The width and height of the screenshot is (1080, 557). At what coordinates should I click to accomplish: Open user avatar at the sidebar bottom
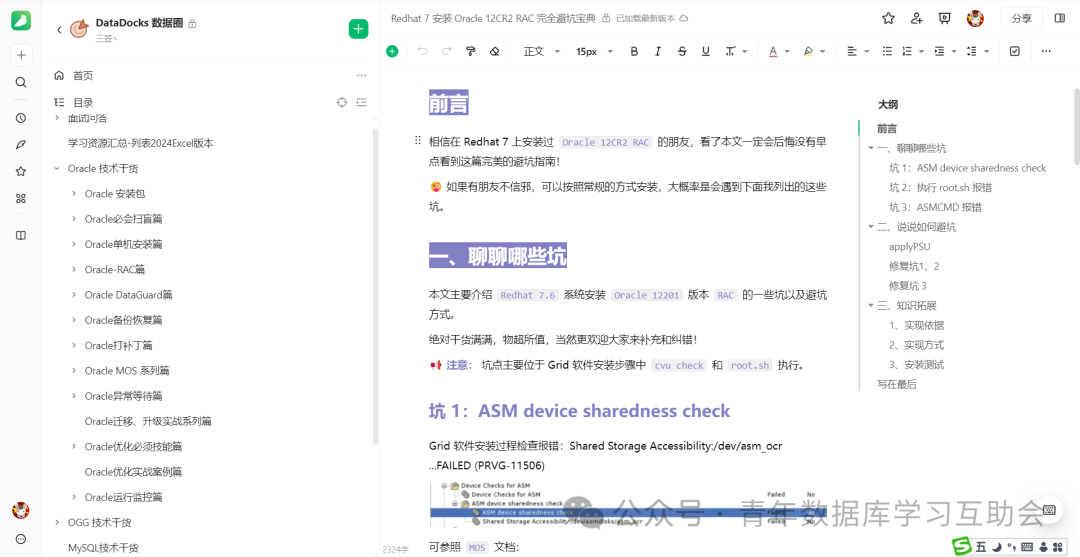click(21, 511)
